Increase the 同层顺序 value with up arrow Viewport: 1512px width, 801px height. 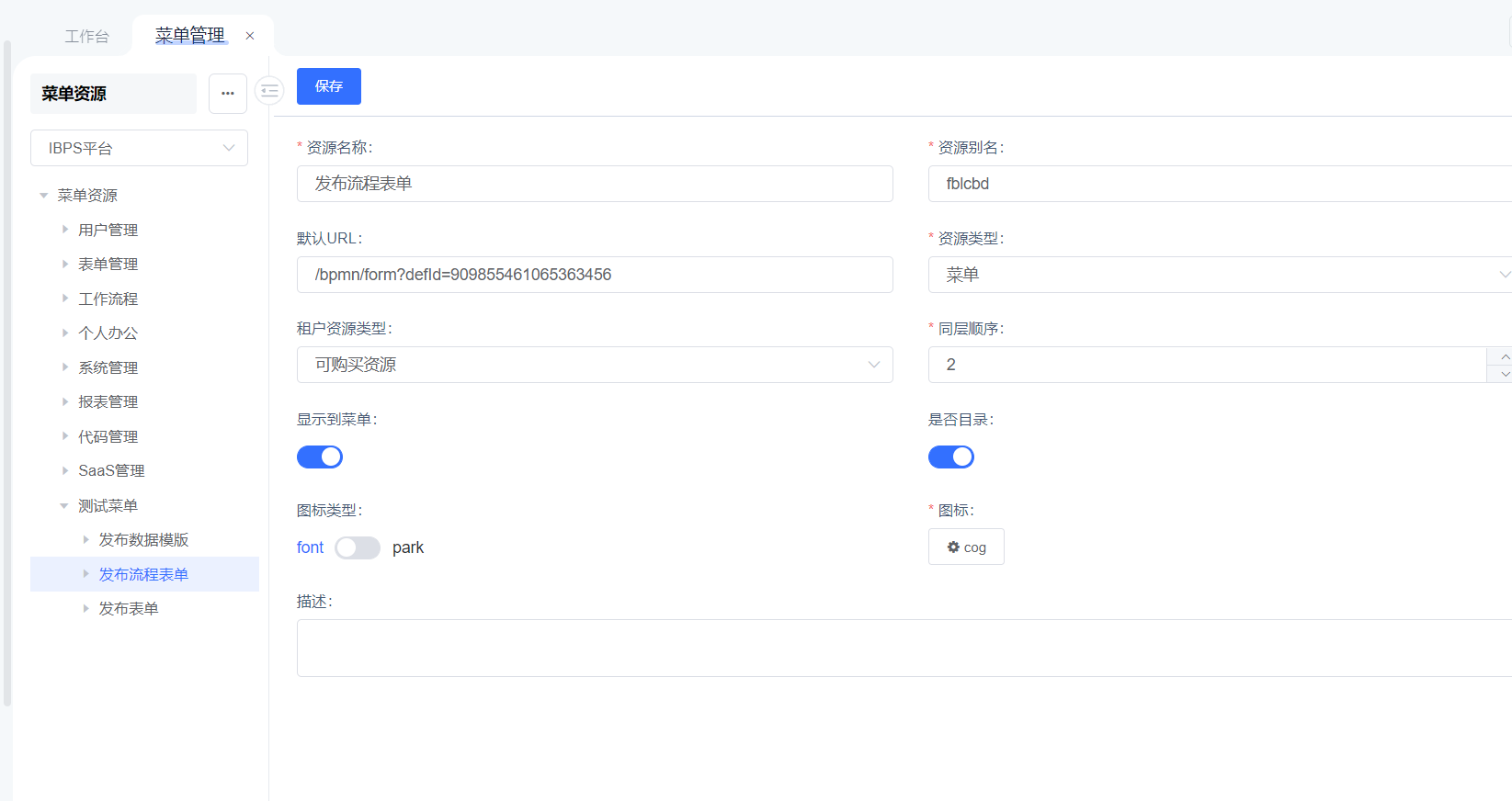pos(1502,356)
